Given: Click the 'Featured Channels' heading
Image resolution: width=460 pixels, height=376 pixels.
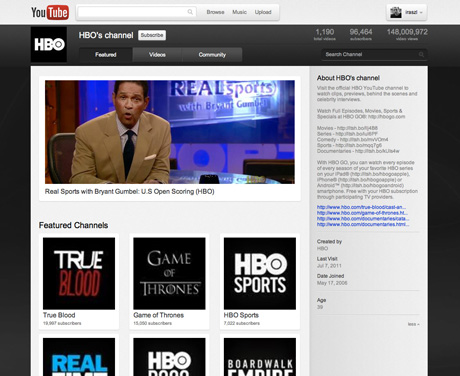Looking at the screenshot, I should [73, 225].
